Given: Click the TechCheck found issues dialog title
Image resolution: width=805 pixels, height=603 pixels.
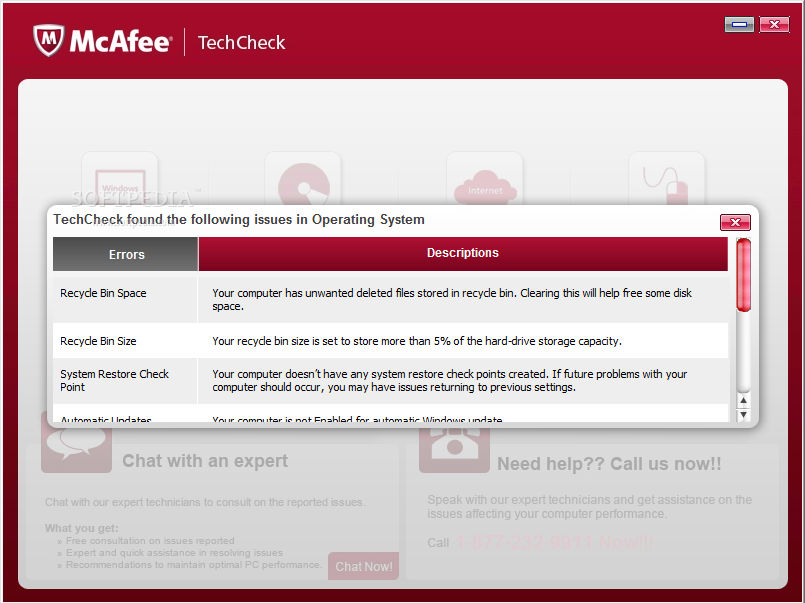Looking at the screenshot, I should click(239, 220).
